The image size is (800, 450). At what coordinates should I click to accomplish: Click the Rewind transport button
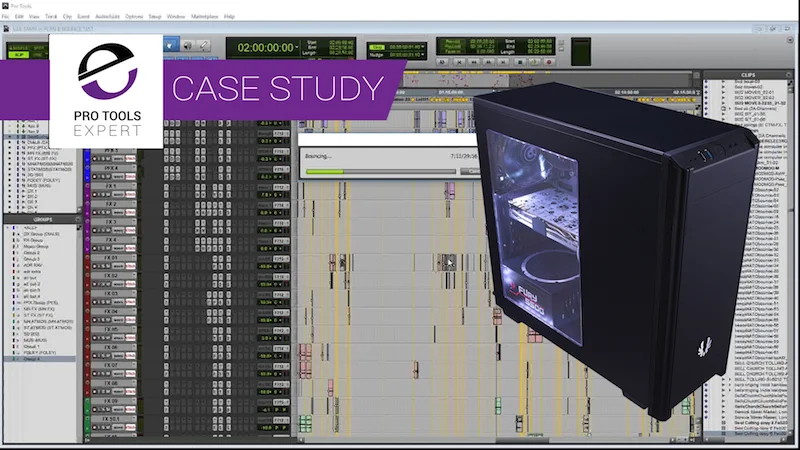pyautogui.click(x=474, y=62)
